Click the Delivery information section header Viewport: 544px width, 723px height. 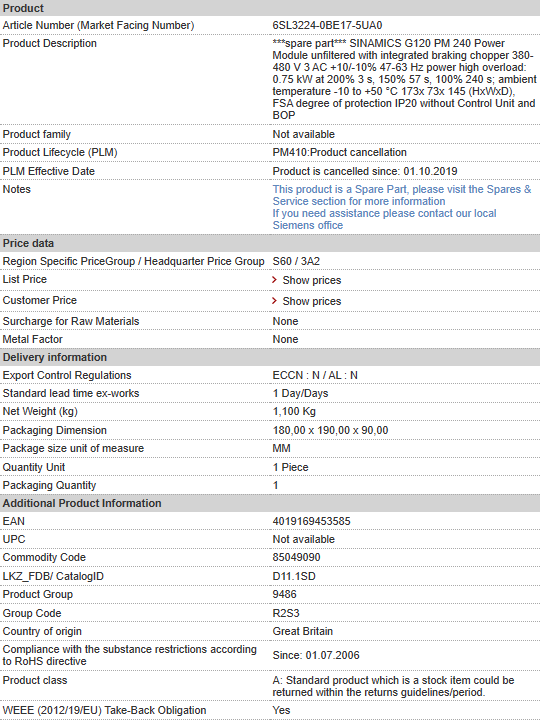pyautogui.click(x=270, y=357)
